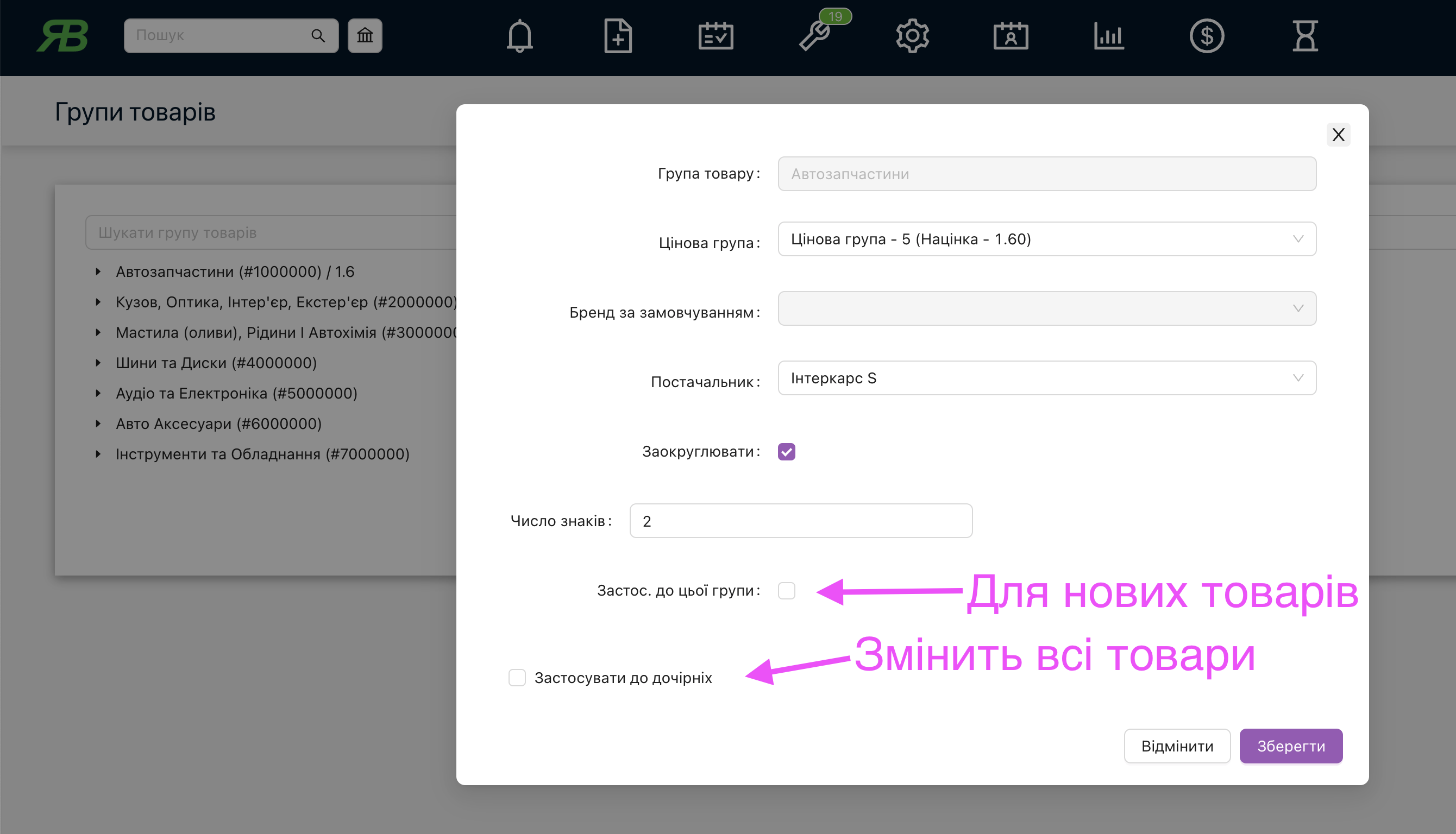1456x834 pixels.
Task: Click the Відмінити button
Action: click(1177, 746)
